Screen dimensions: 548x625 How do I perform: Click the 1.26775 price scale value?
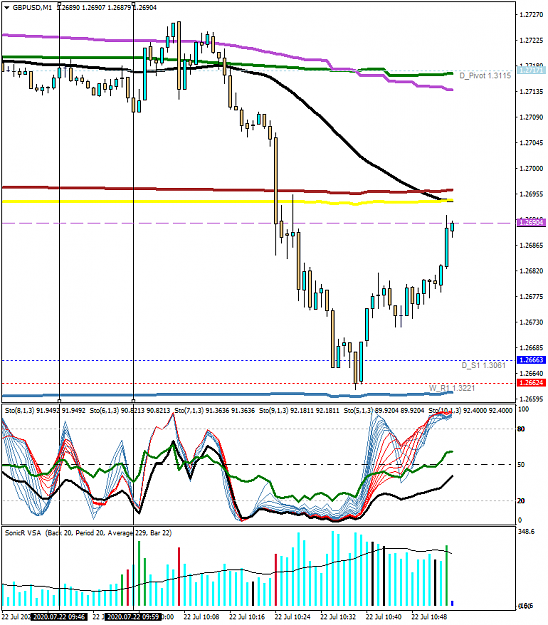pos(531,297)
